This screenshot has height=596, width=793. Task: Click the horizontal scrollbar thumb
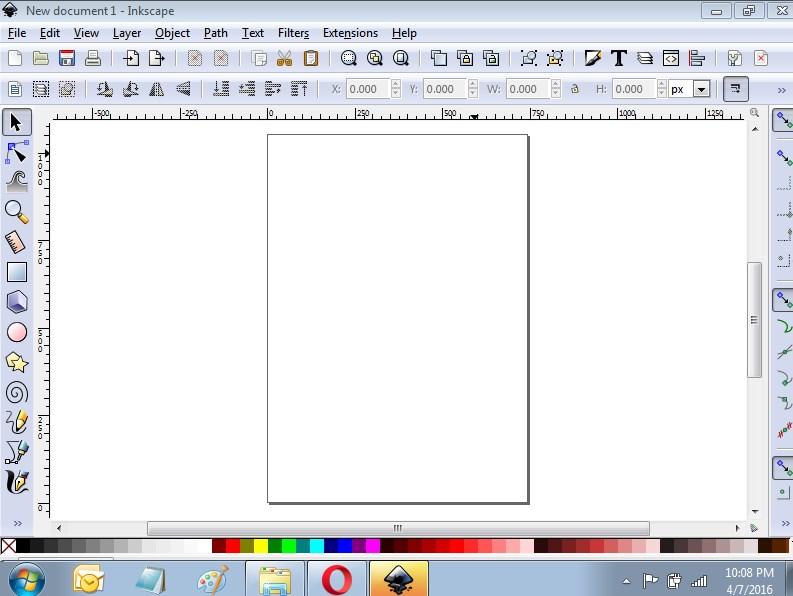(x=398, y=528)
